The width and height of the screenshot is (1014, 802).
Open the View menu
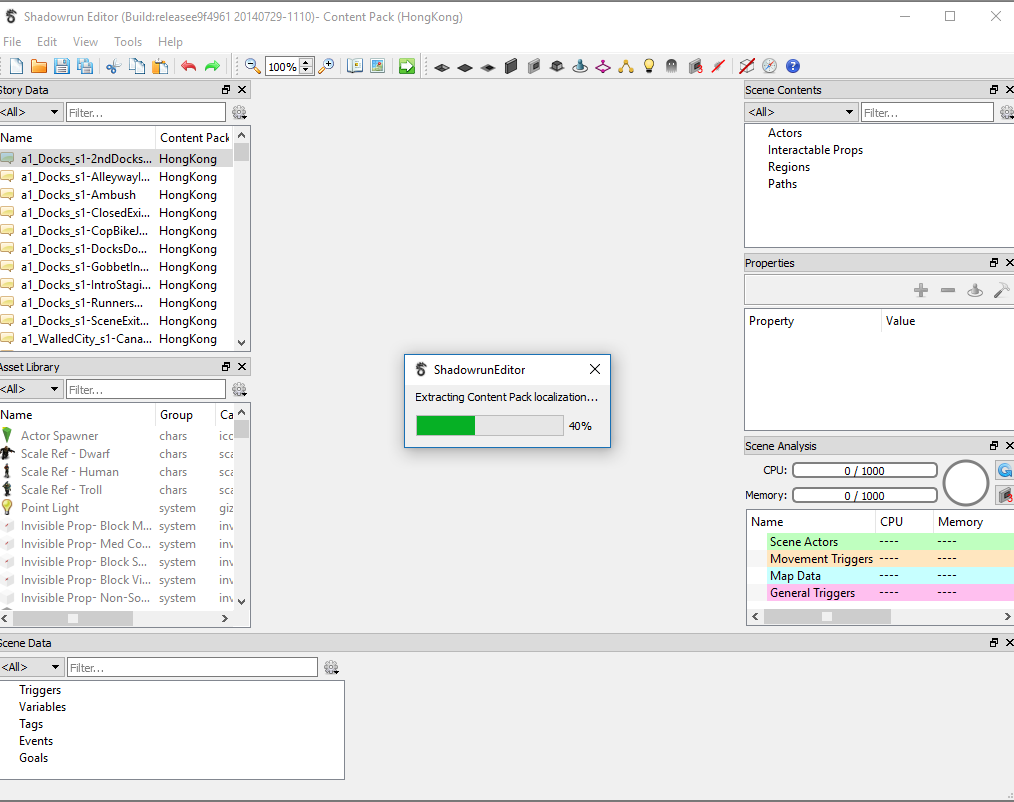coord(85,42)
